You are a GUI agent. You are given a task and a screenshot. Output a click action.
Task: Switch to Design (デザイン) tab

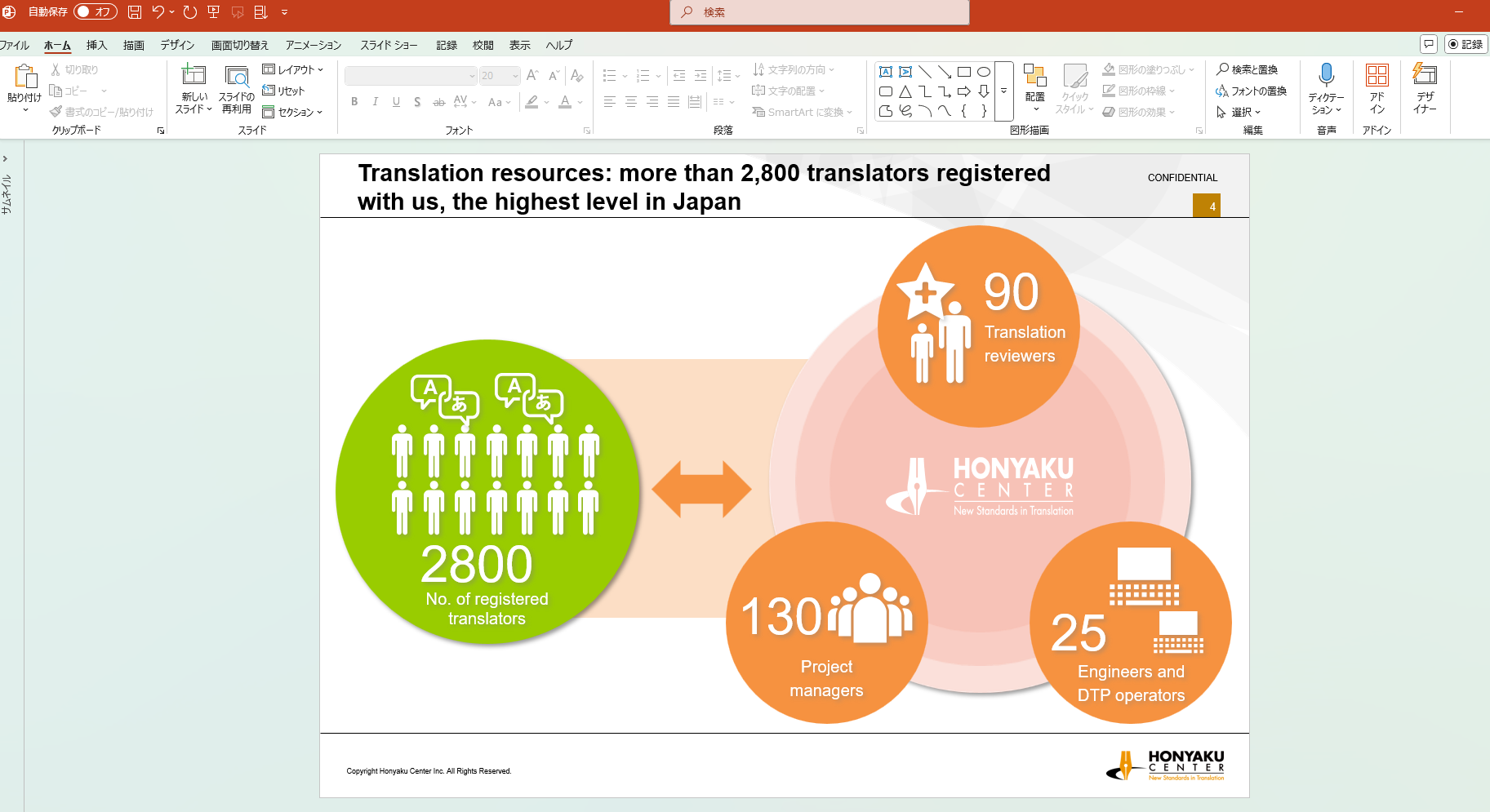click(177, 45)
